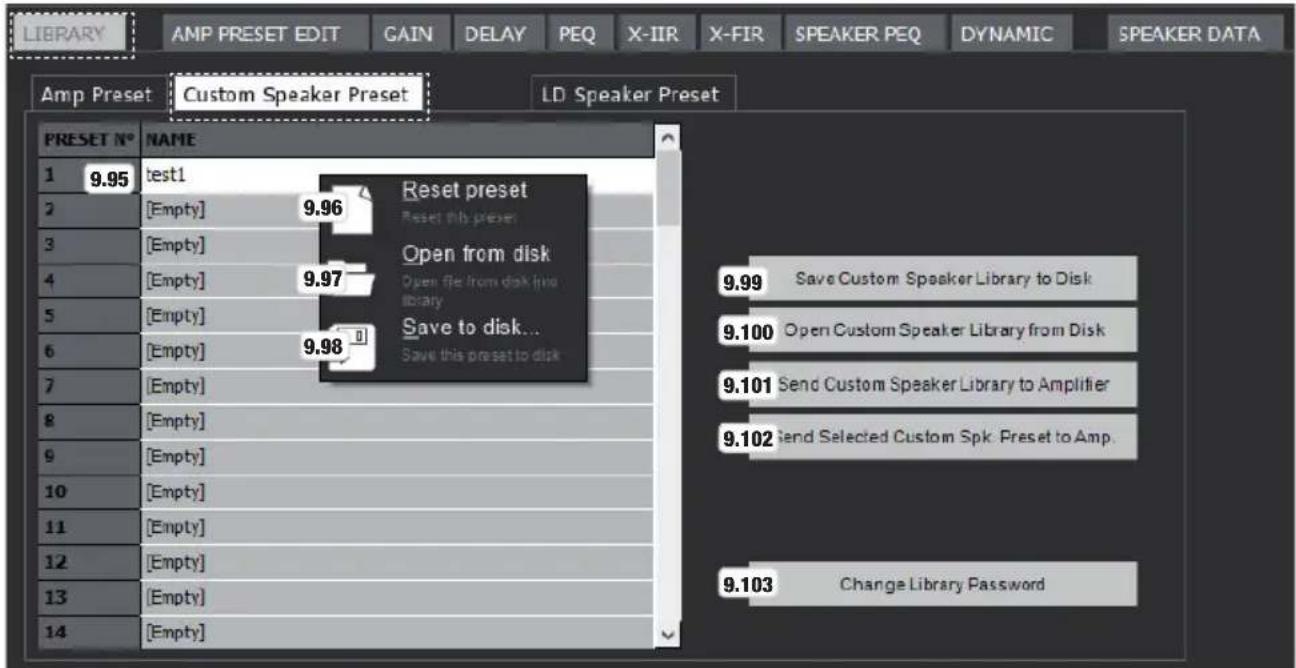Image resolution: width=1296 pixels, height=668 pixels.
Task: Click preset number cell 14
Action: coord(89,632)
